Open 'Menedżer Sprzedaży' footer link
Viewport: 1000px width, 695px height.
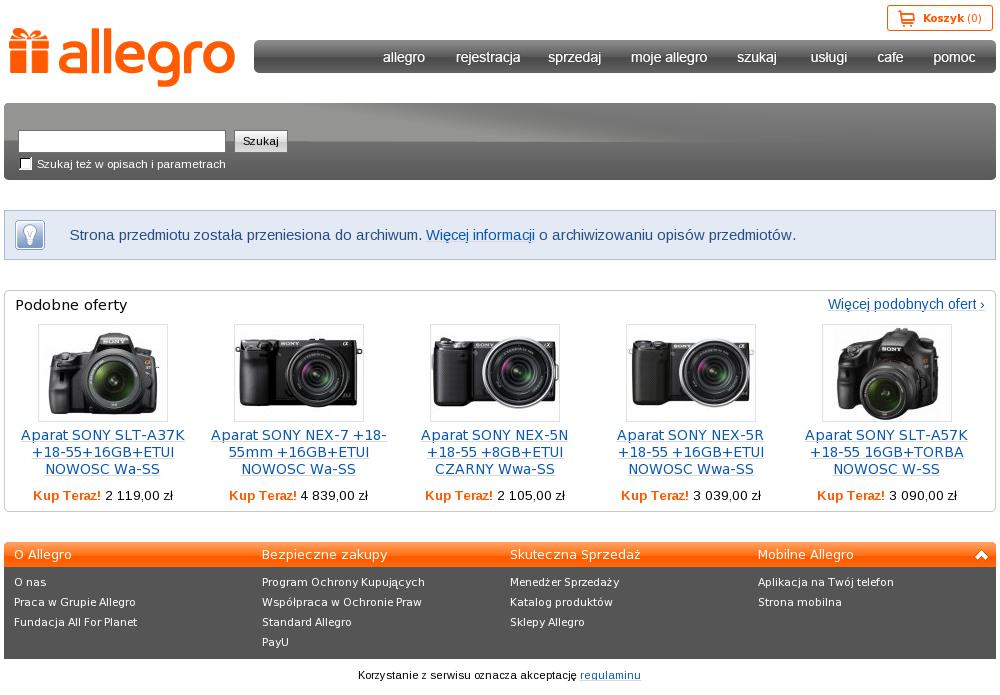point(564,582)
